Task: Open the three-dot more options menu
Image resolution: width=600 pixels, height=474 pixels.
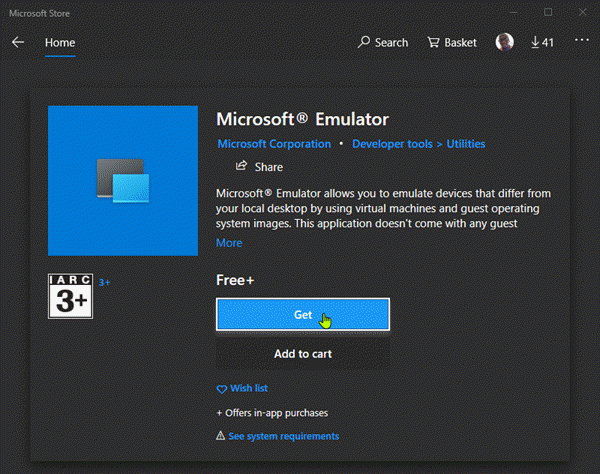Action: (x=582, y=42)
